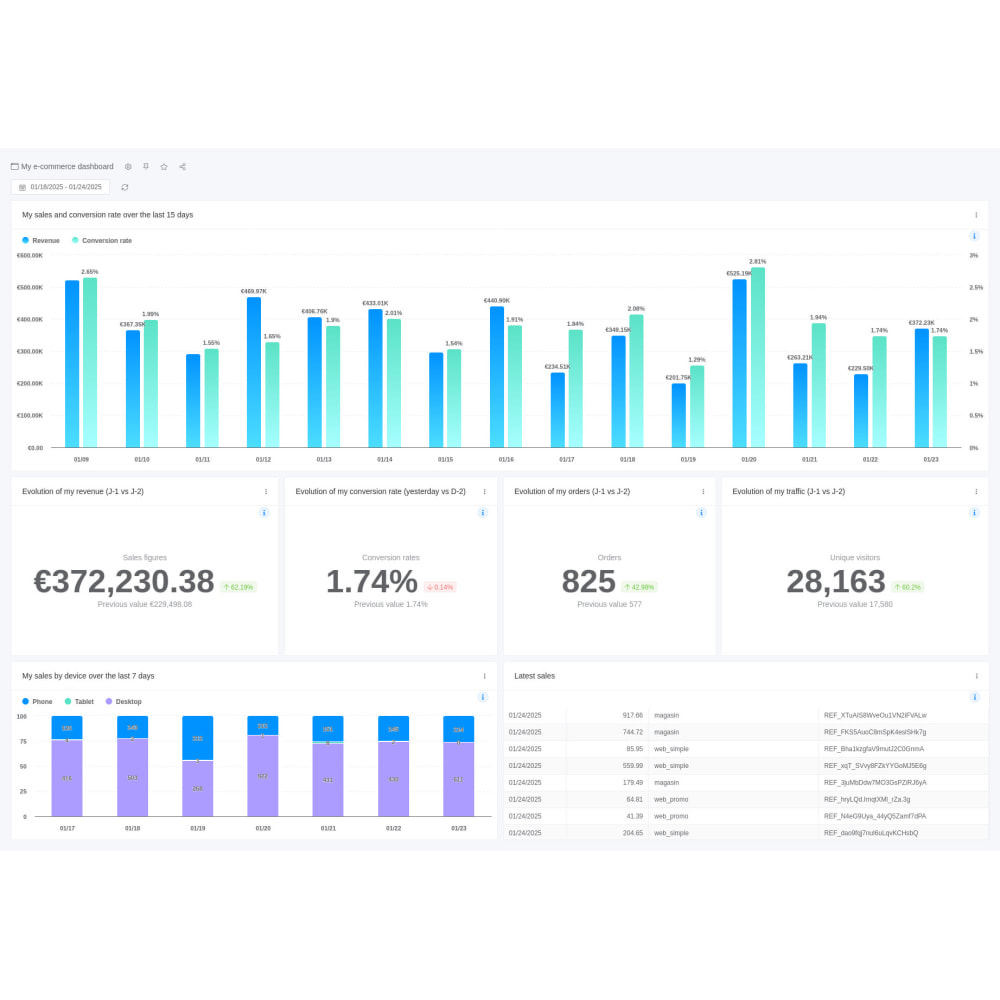The image size is (1000, 1000).
Task: Open options menu of conversion rate widget
Action: point(484,491)
